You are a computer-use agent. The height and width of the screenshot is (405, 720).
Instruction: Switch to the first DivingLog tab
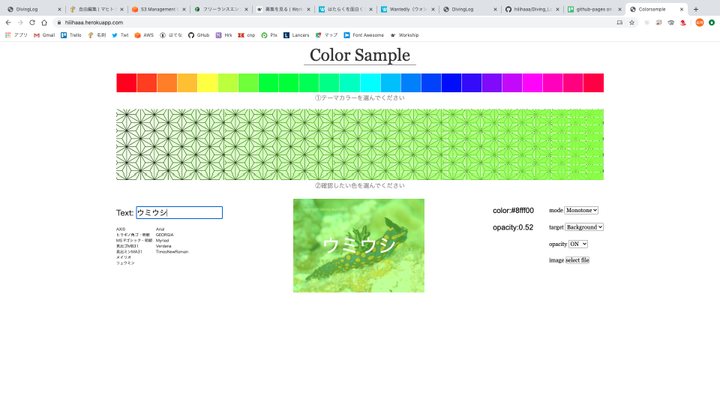(x=33, y=9)
